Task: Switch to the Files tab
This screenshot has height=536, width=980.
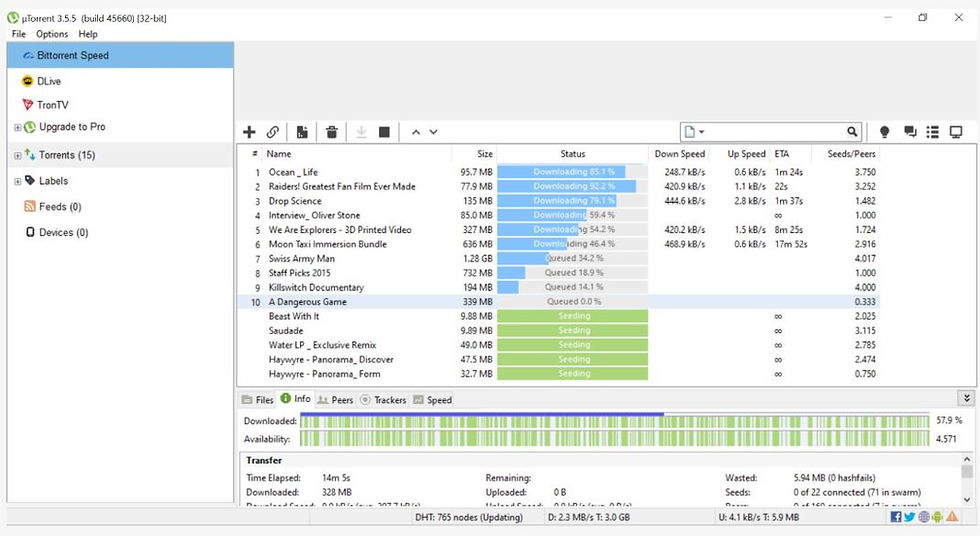Action: pyautogui.click(x=258, y=400)
